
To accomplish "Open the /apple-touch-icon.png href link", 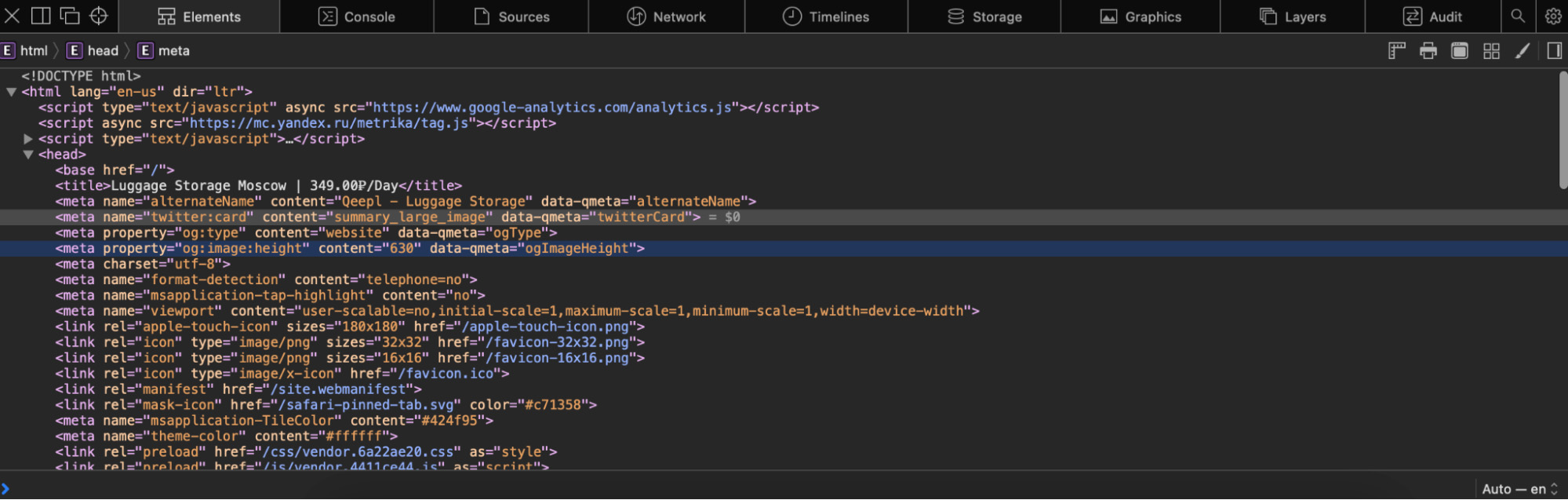I will pyautogui.click(x=545, y=327).
